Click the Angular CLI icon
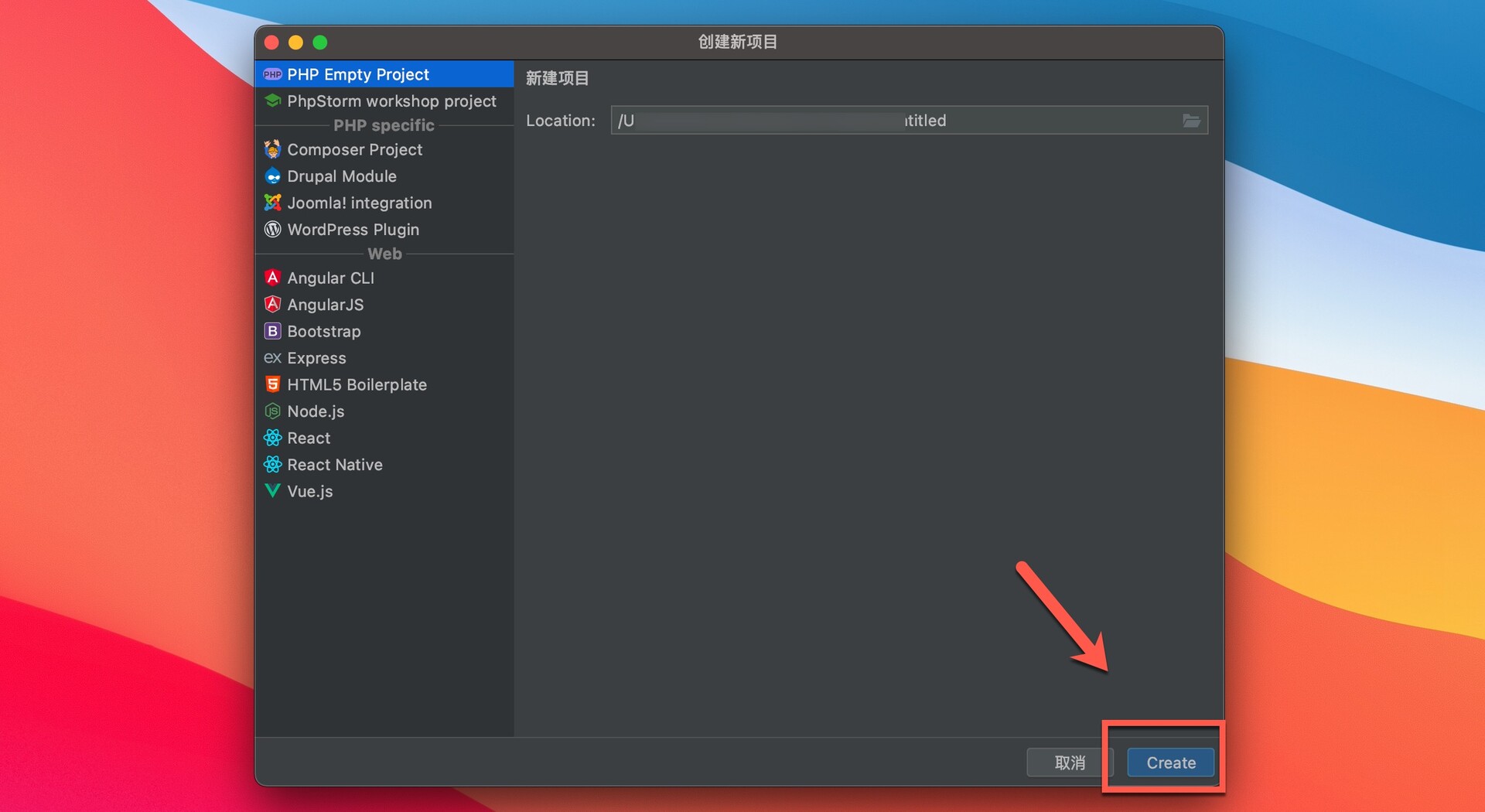 pyautogui.click(x=272, y=277)
